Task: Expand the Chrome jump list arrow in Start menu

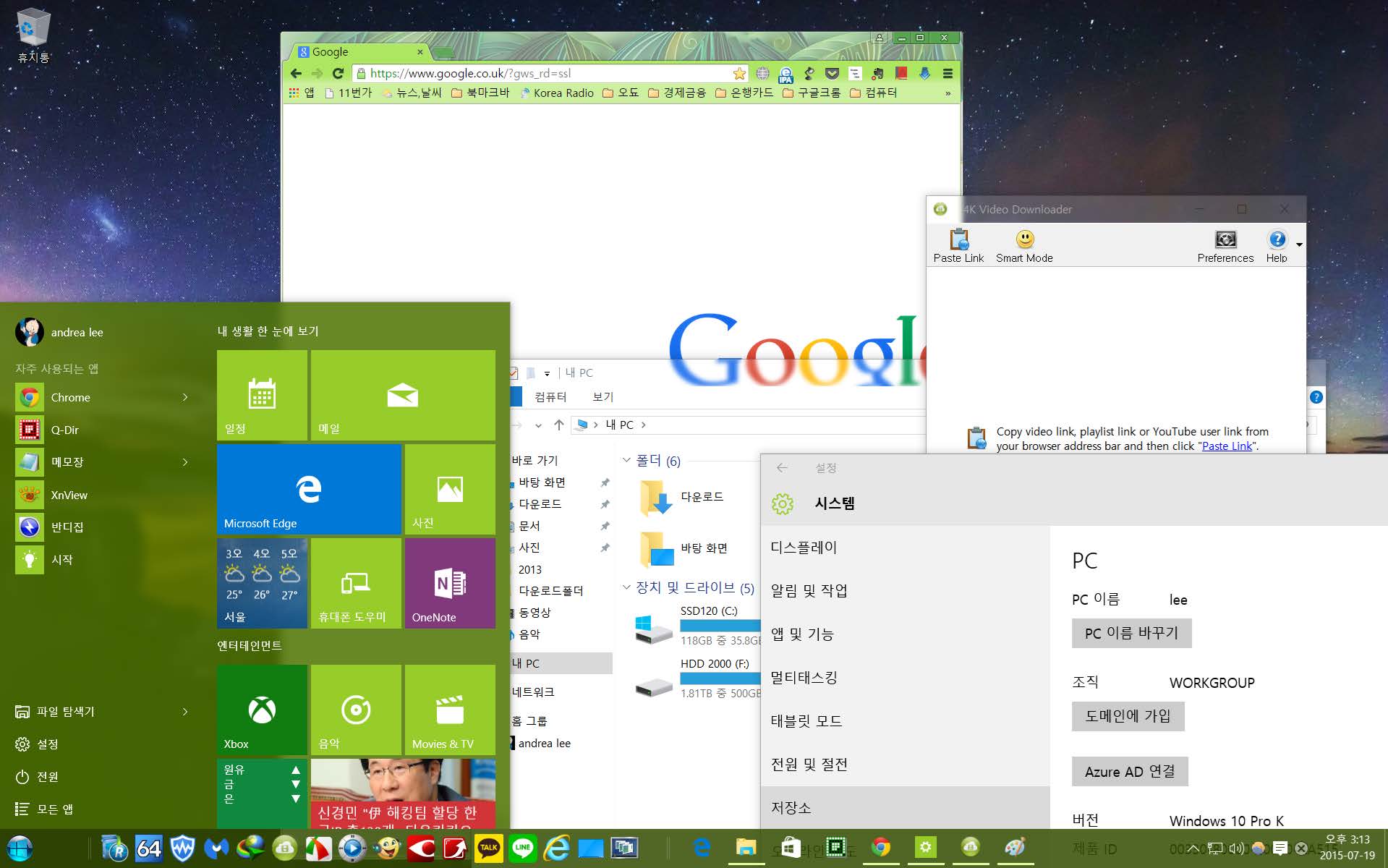Action: pyautogui.click(x=185, y=397)
